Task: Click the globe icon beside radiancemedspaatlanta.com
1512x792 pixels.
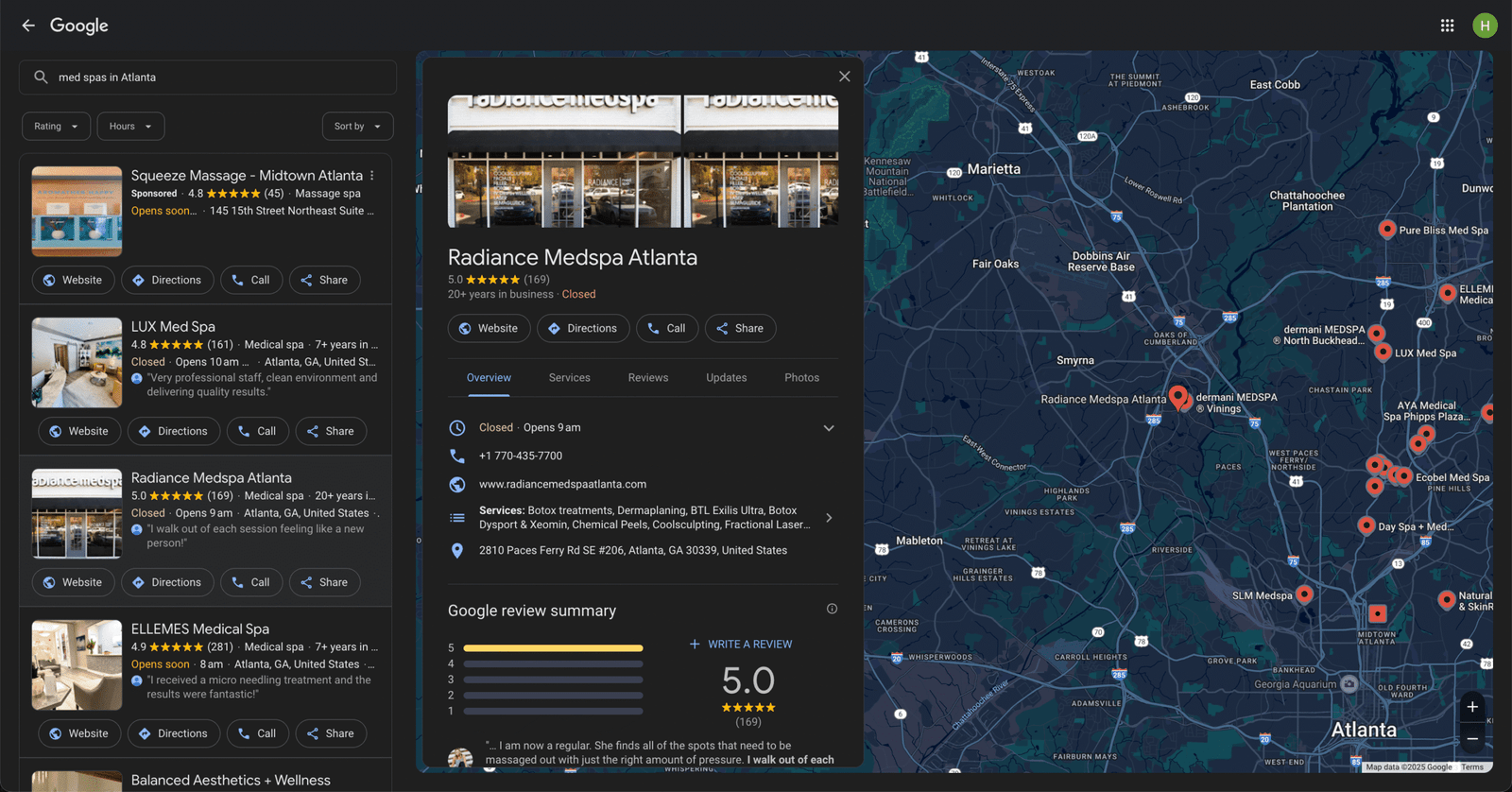Action: [457, 484]
